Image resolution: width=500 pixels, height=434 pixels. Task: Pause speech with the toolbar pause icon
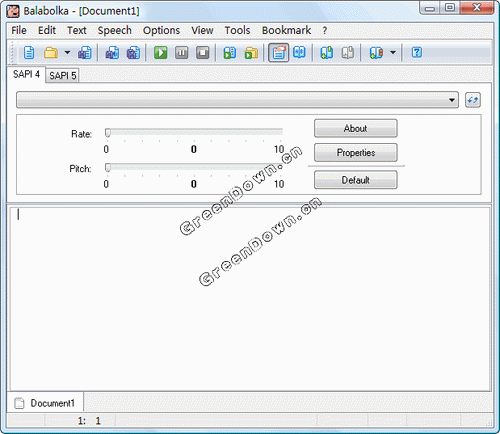182,53
